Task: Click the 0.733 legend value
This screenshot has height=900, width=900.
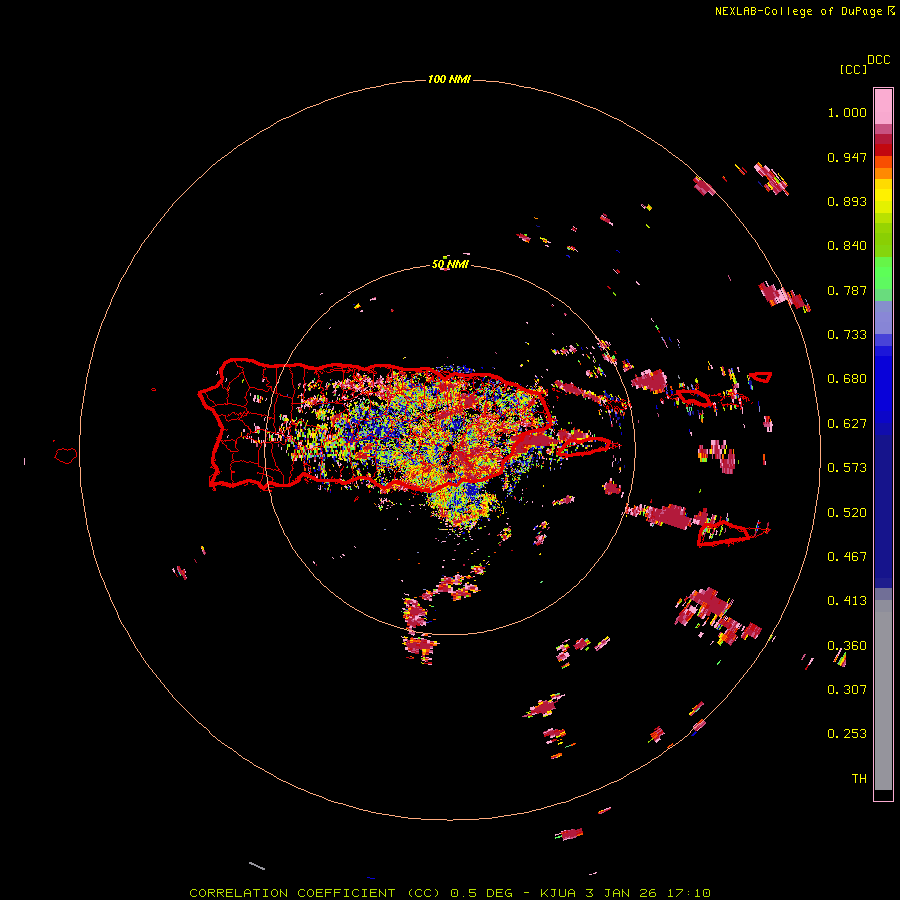Action: click(847, 335)
